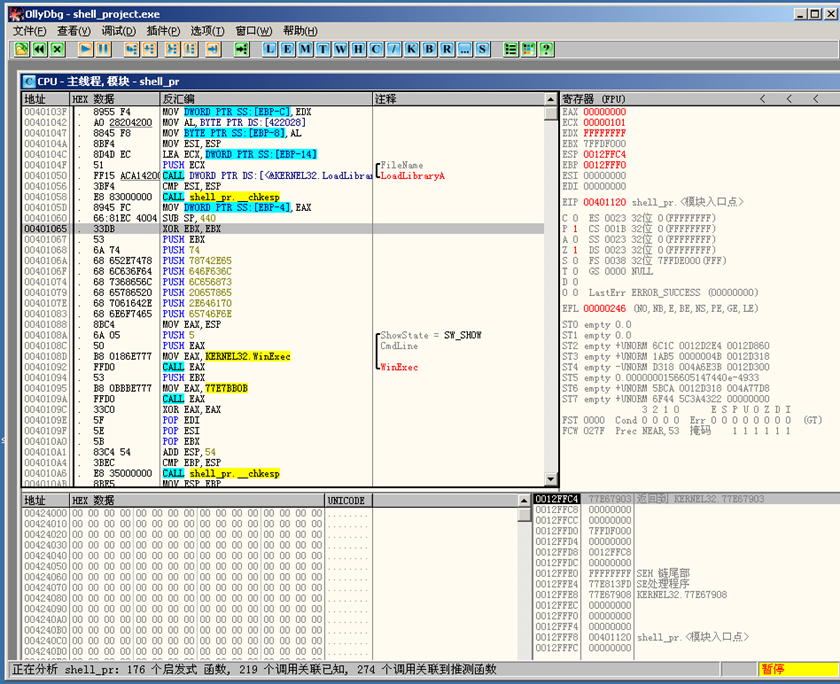Click the Open file toolbar icon
Image resolution: width=840 pixels, height=684 pixels.
coord(22,49)
